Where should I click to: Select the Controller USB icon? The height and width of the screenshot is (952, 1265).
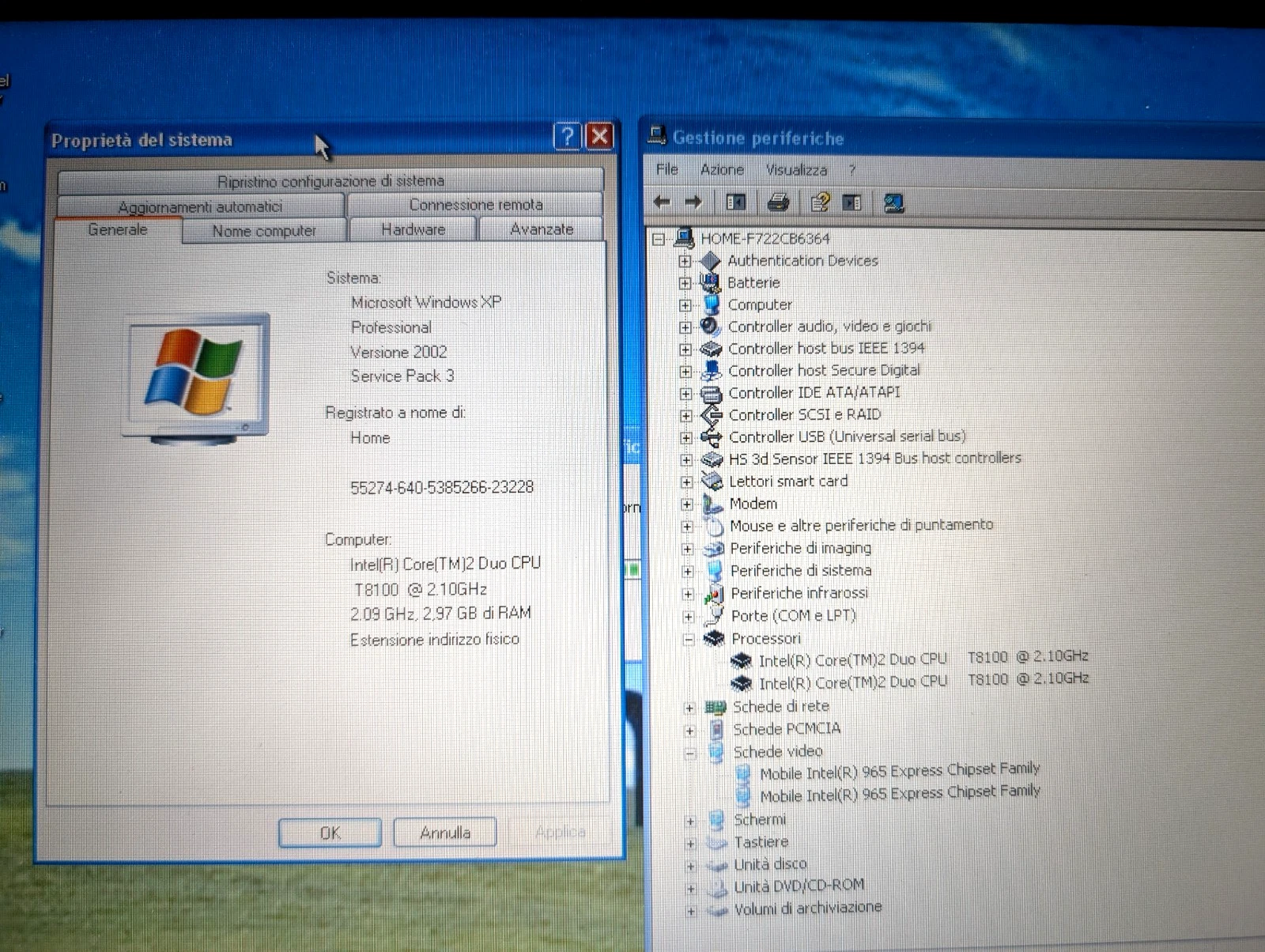[712, 436]
